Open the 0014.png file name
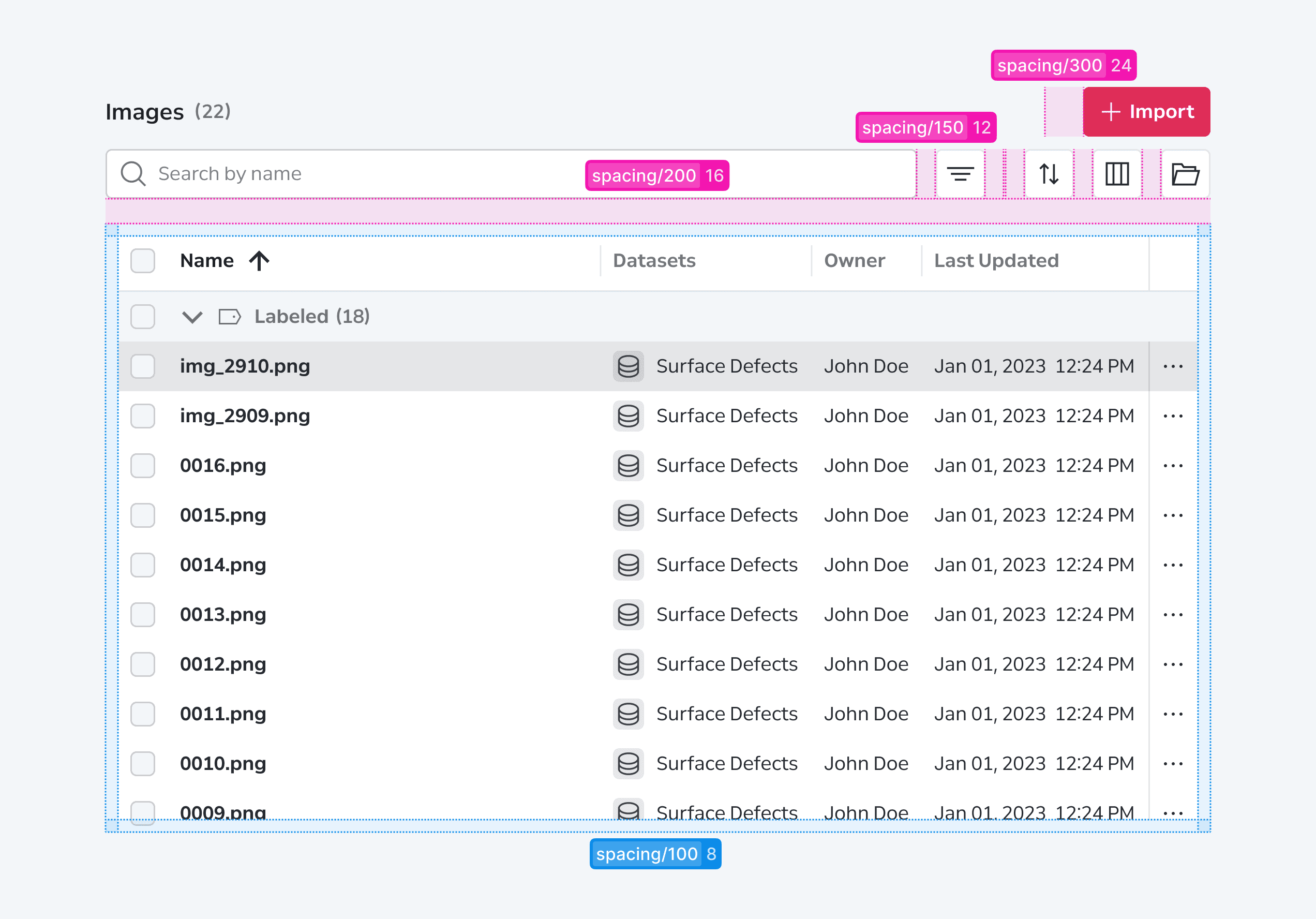The height and width of the screenshot is (919, 1316). tap(223, 565)
